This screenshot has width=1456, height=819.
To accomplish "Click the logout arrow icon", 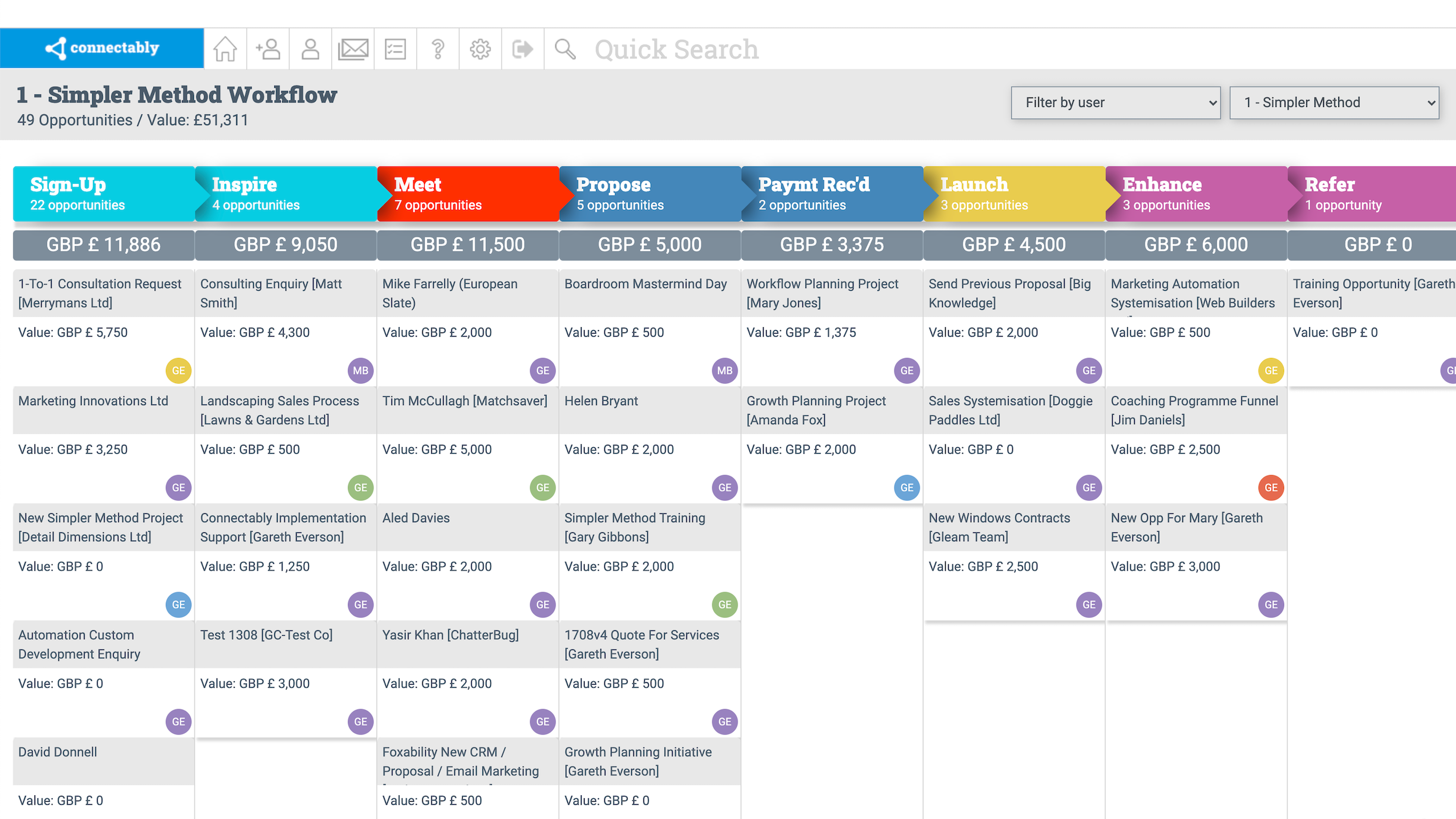I will (522, 49).
